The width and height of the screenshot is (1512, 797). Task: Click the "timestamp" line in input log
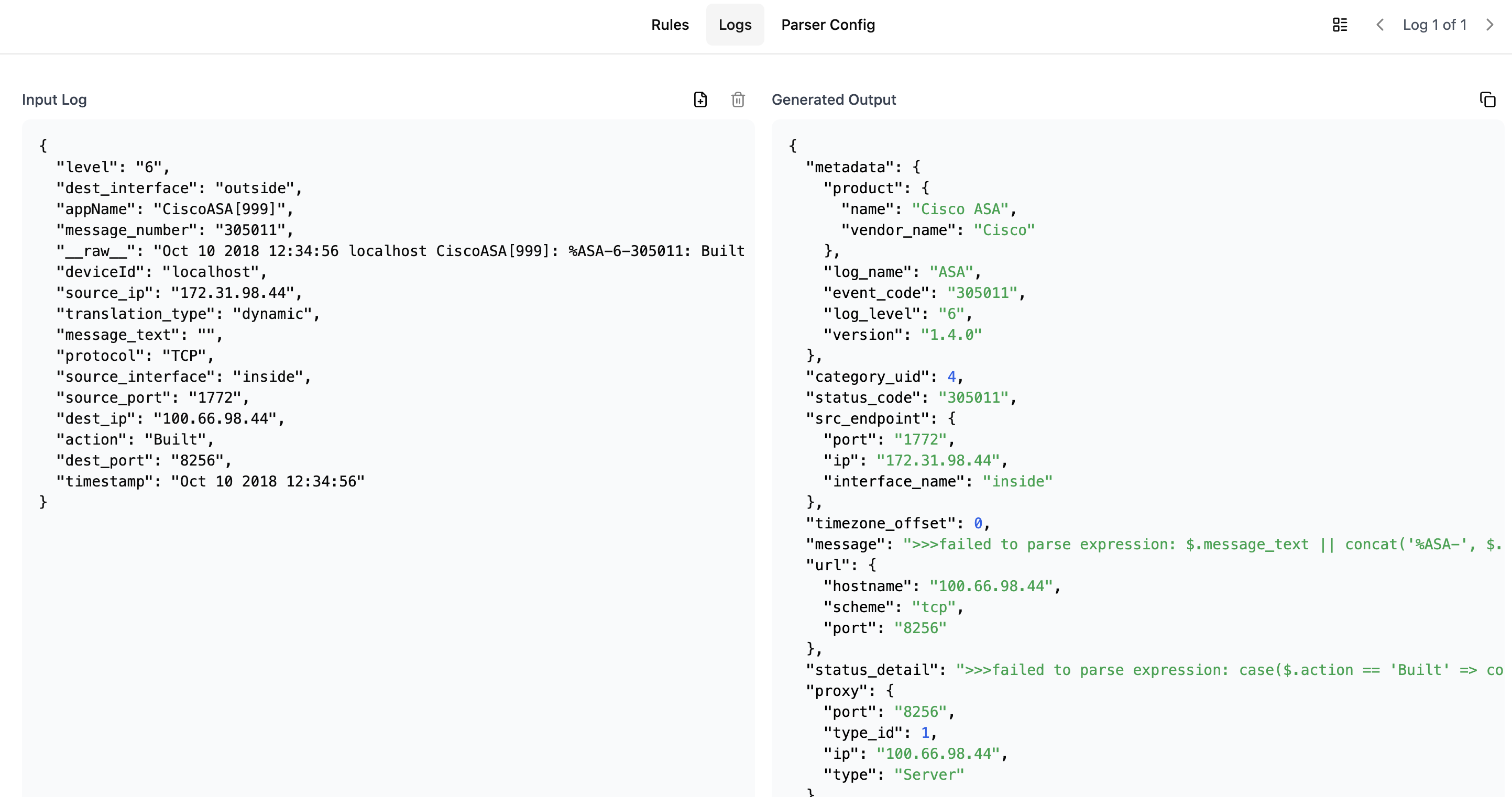(210, 481)
